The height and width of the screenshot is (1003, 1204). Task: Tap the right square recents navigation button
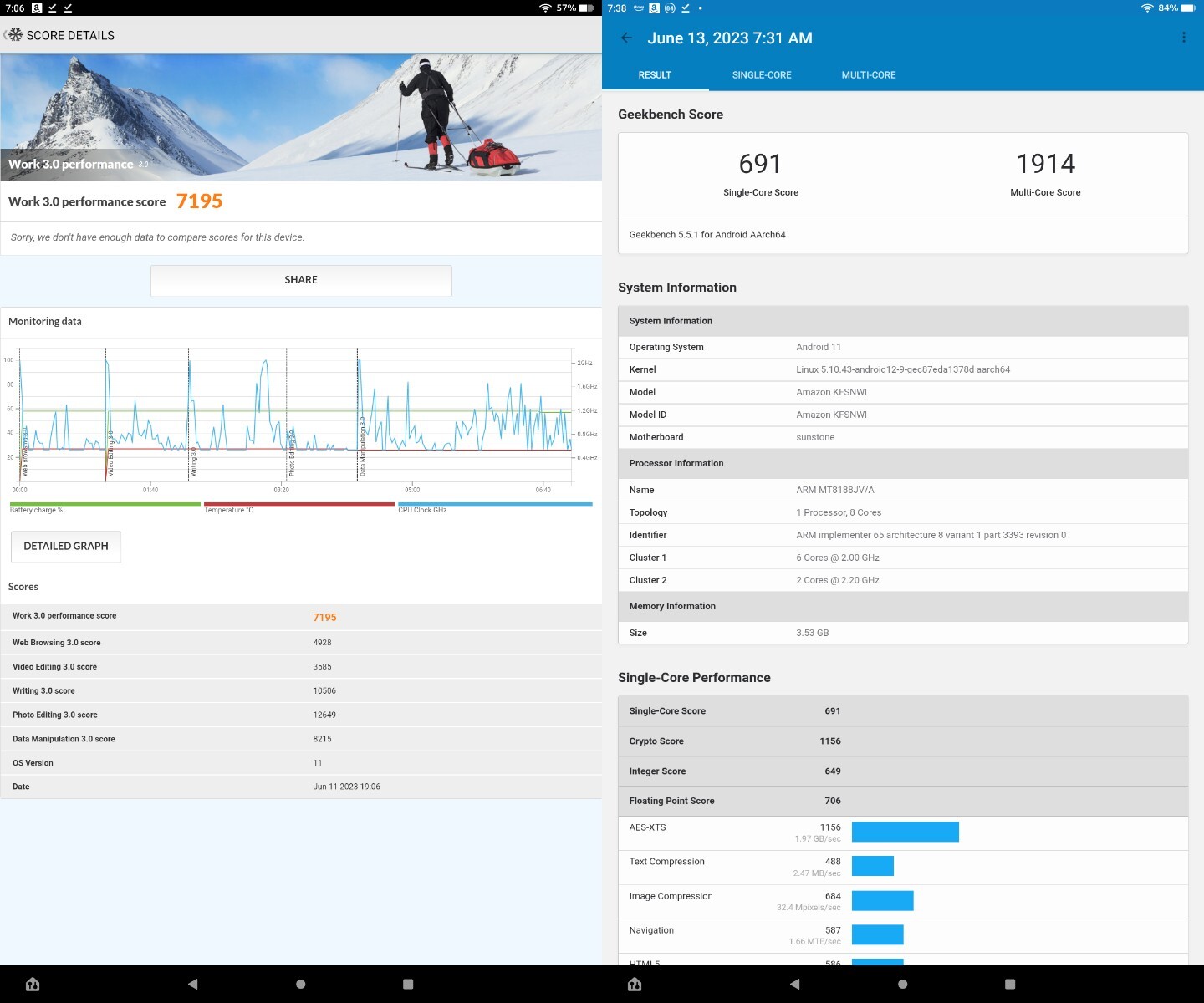[x=1010, y=984]
